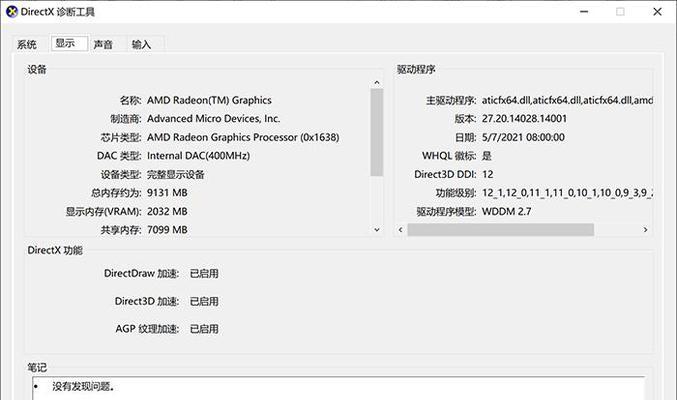Click the driver panel scroll-left arrow
This screenshot has height=400, width=677.
coord(401,230)
